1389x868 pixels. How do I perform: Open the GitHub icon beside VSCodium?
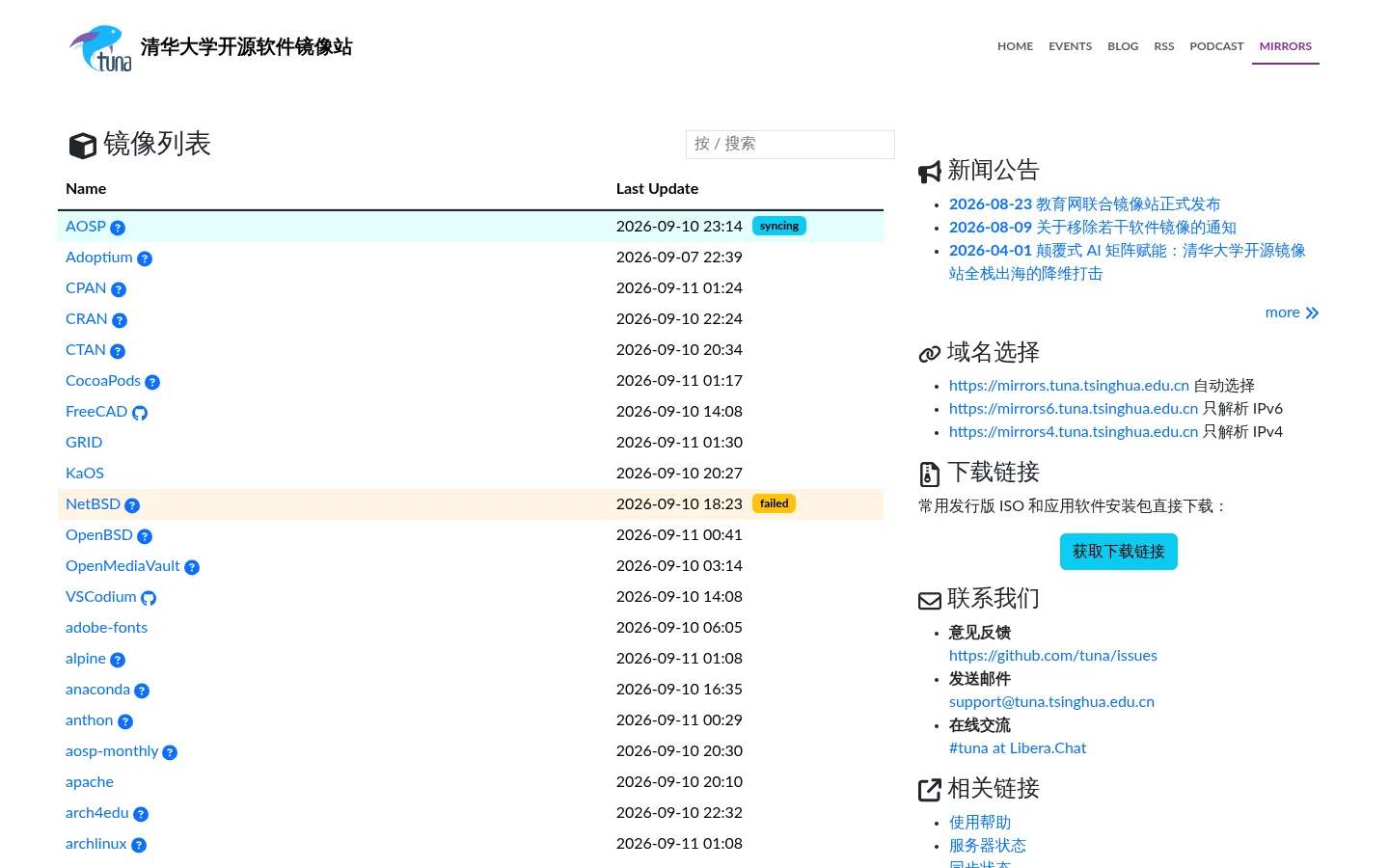click(x=149, y=598)
